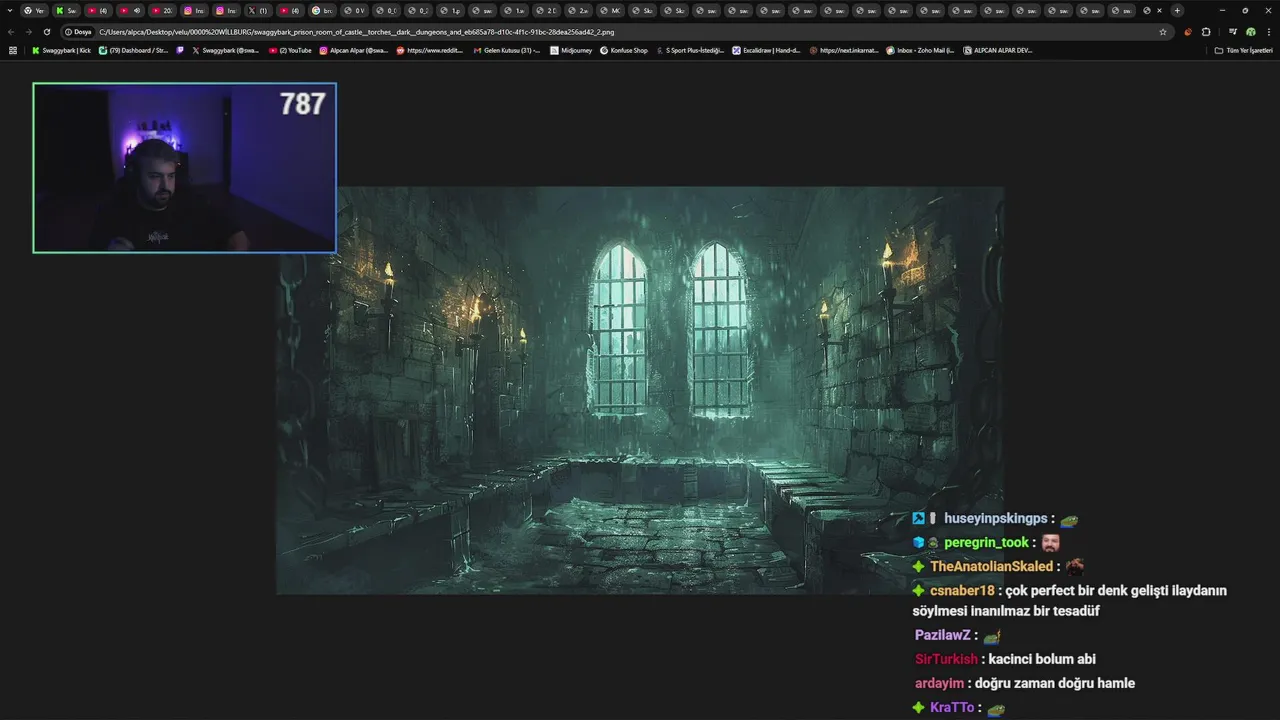The height and width of the screenshot is (720, 1280).
Task: Click username csnaber18 in chat
Action: 962,590
